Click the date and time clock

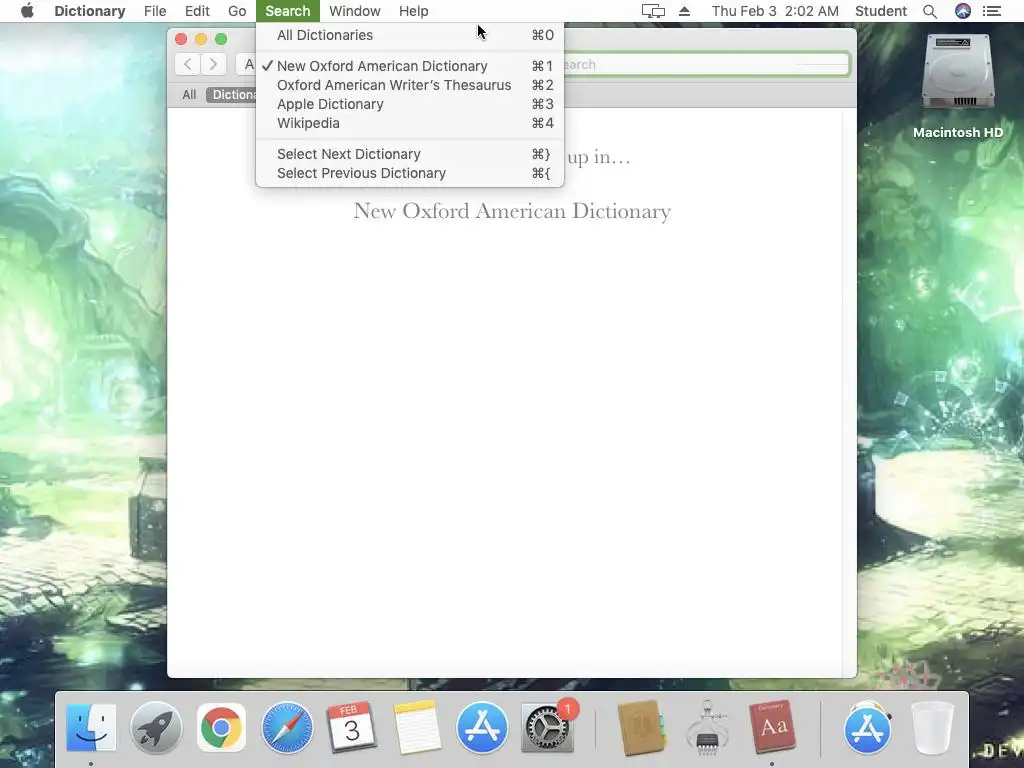[x=775, y=11]
